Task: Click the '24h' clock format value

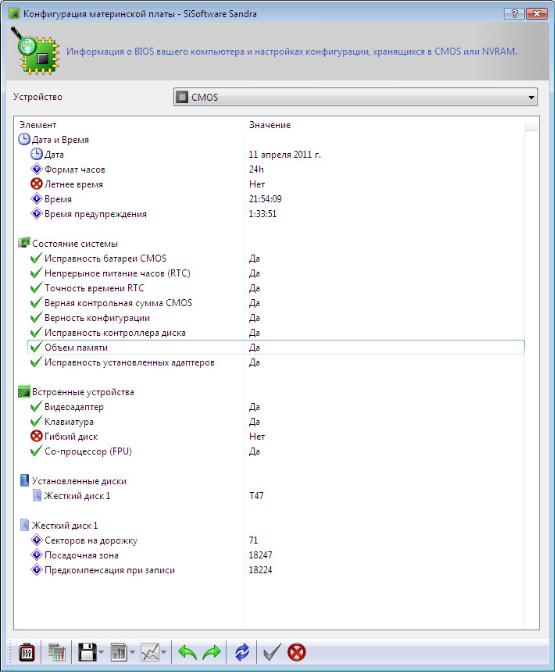Action: point(256,169)
